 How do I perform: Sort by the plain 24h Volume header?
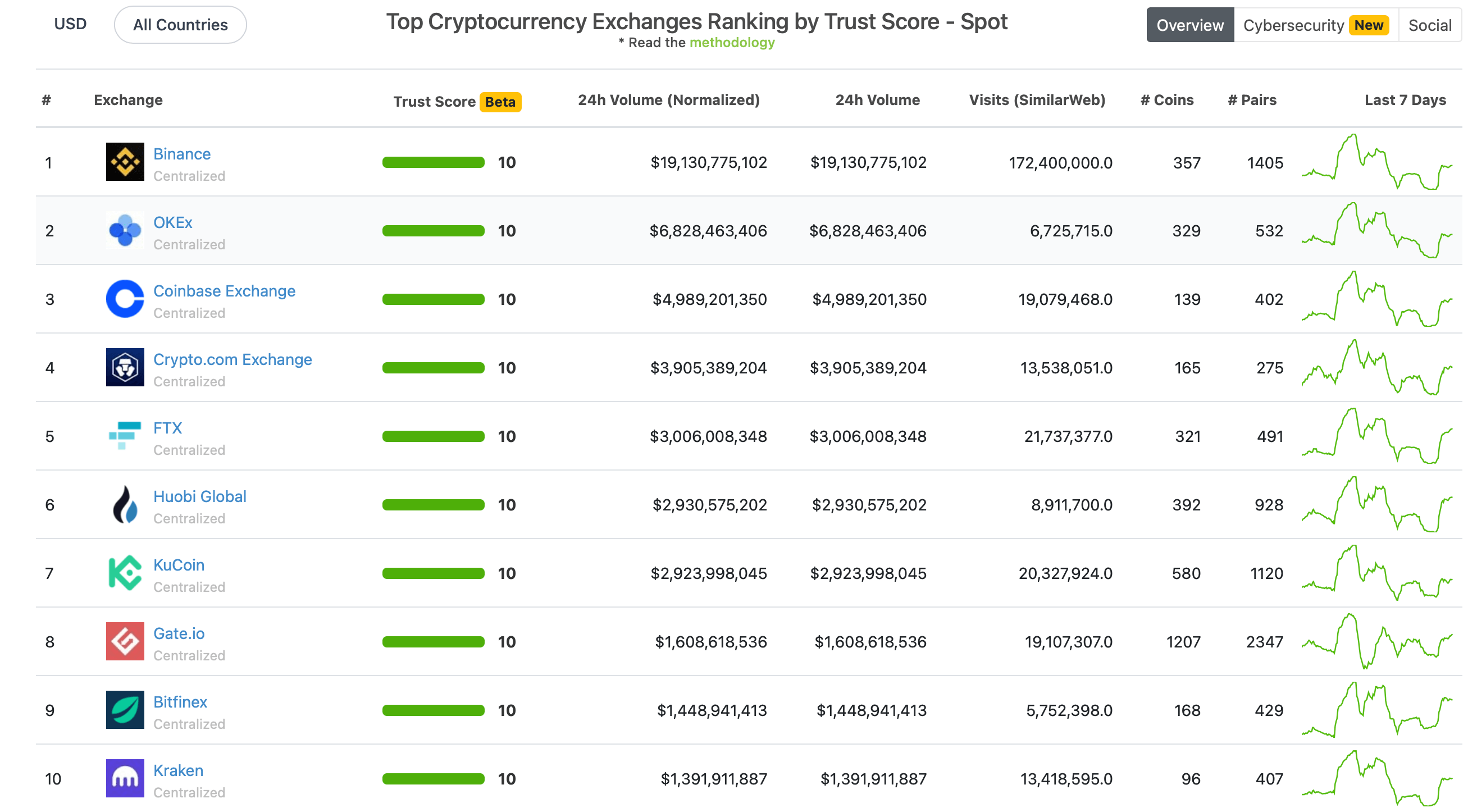tap(877, 100)
